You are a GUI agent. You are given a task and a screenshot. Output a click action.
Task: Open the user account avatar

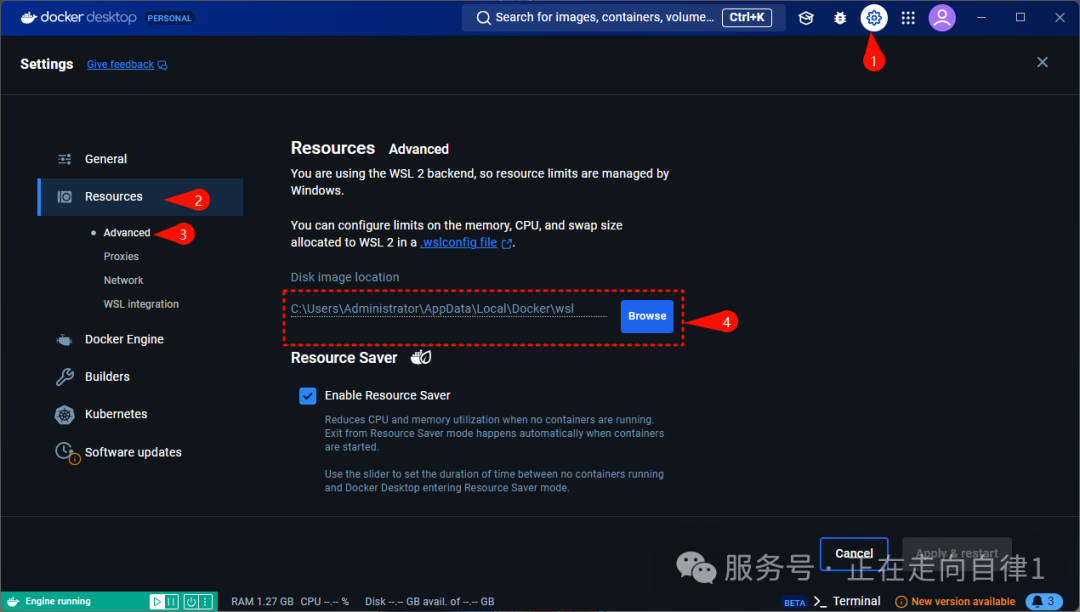point(942,18)
